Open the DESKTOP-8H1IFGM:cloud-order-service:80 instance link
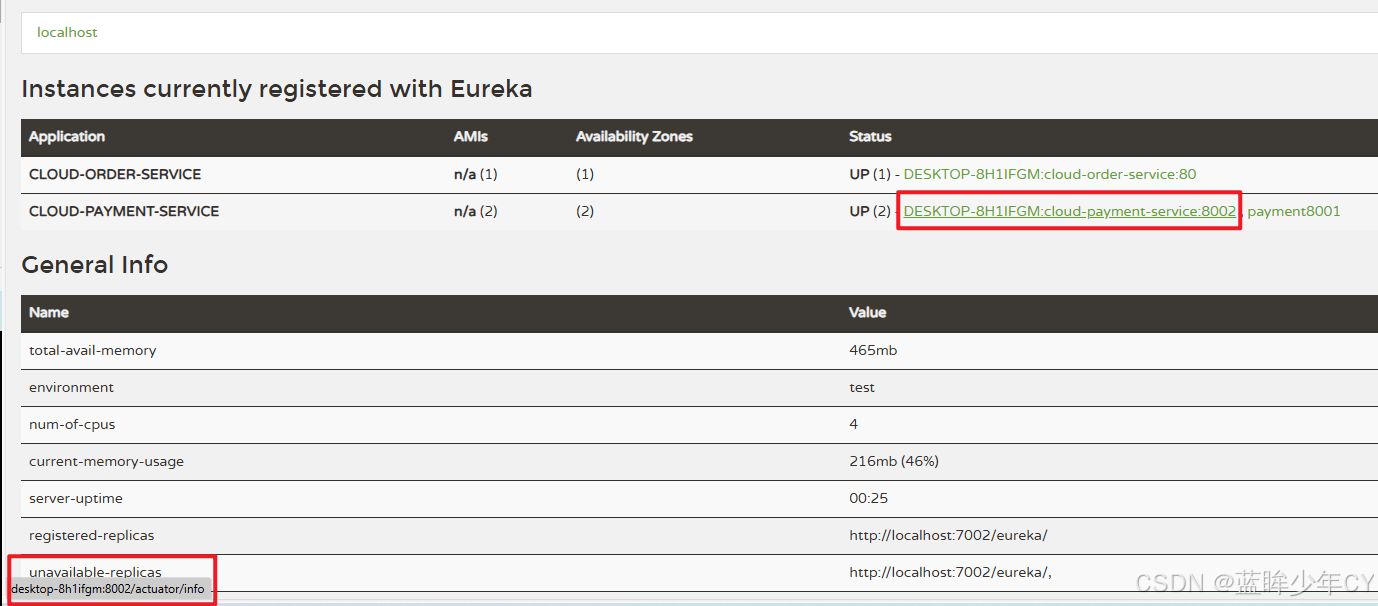This screenshot has height=606, width=1378. [1050, 174]
